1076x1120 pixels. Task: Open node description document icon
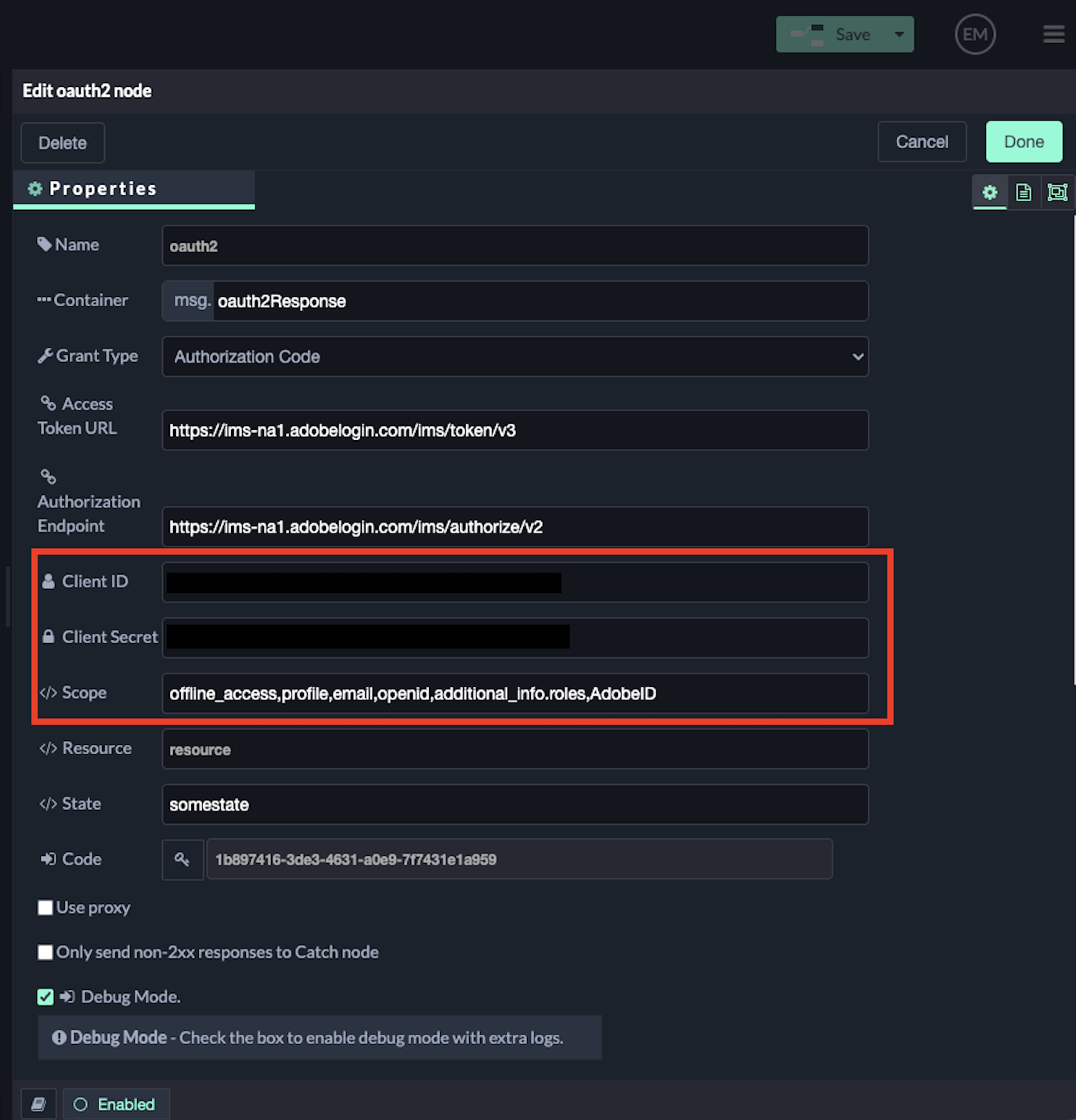pos(1024,193)
